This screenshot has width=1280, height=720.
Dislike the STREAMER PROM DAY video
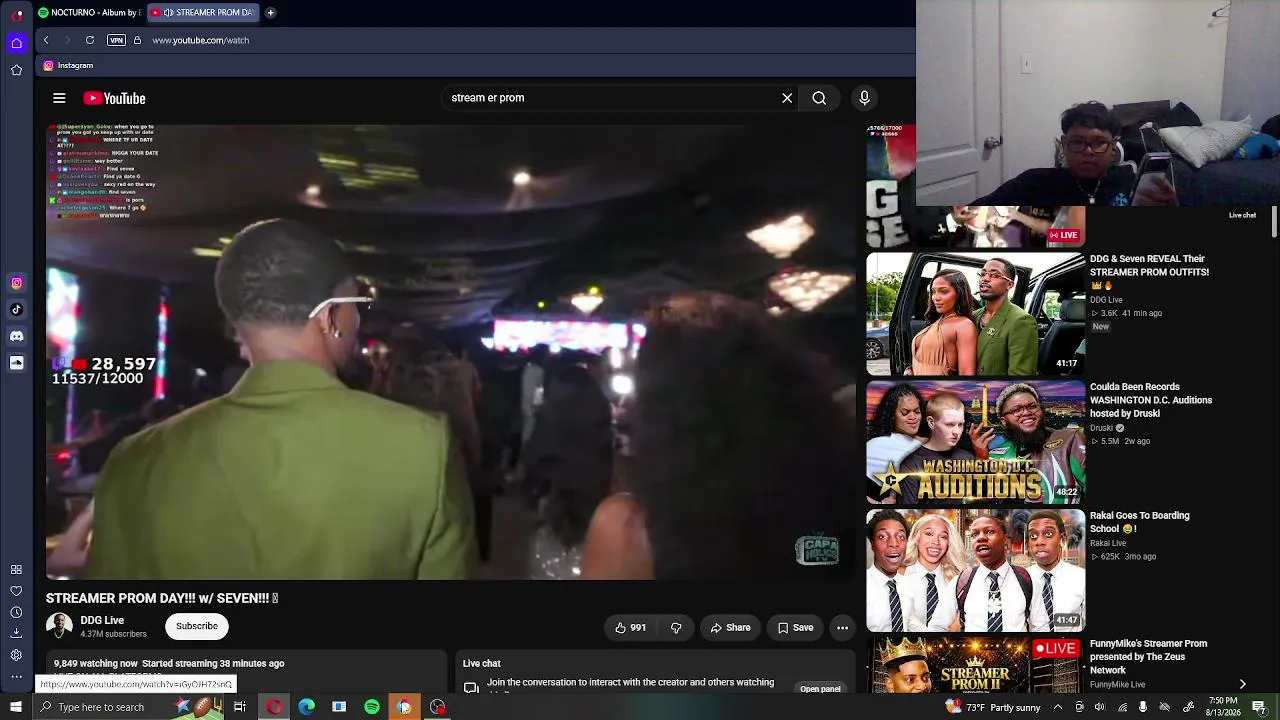click(676, 628)
